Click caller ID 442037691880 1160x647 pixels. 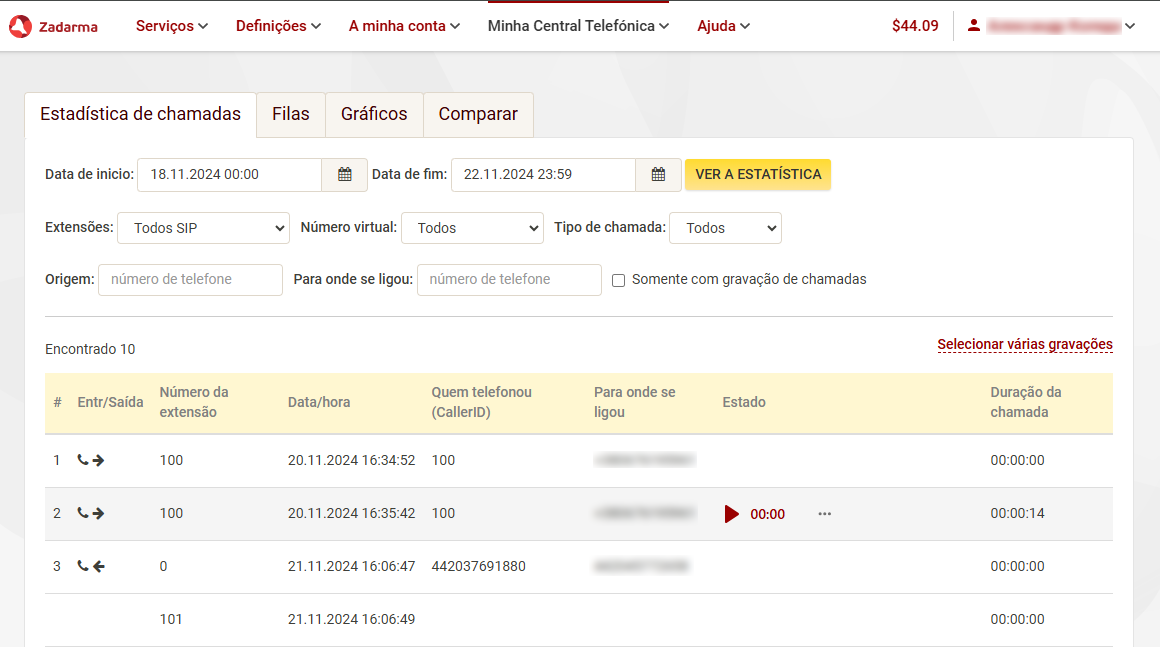coord(479,566)
